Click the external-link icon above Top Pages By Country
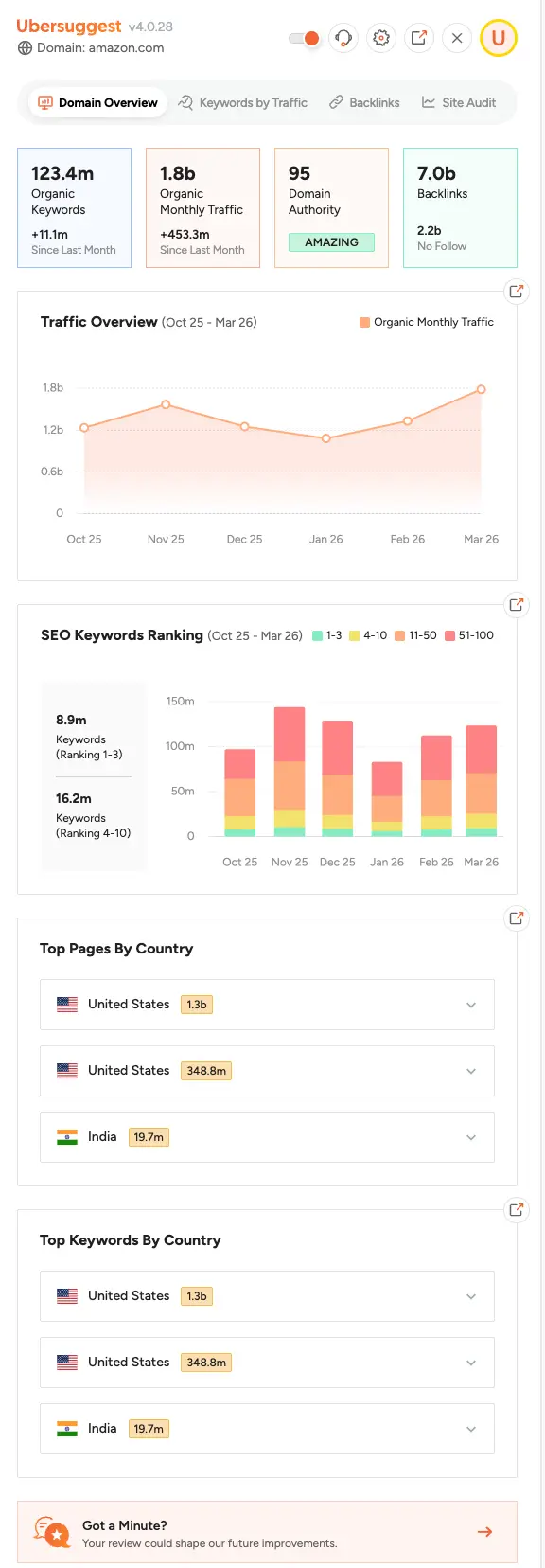This screenshot has width=545, height=1568. coord(516,918)
